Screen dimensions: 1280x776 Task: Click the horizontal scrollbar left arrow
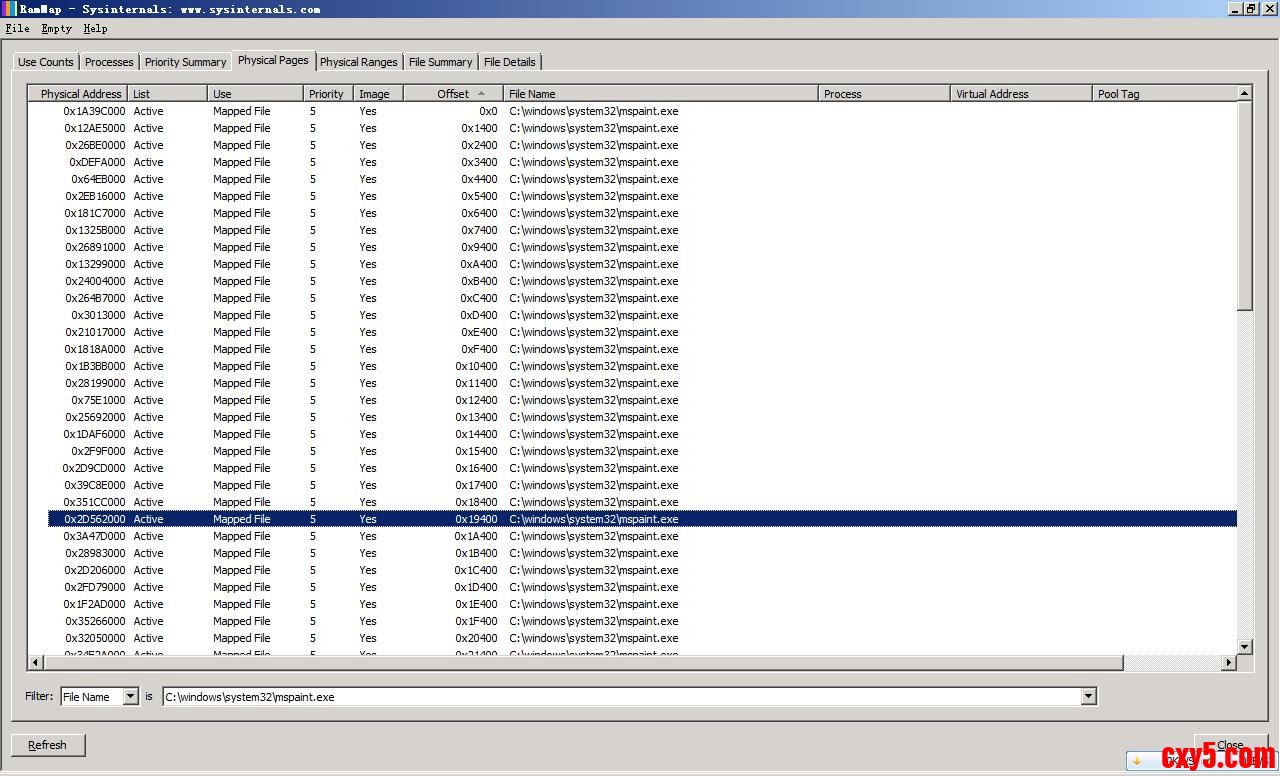[35, 663]
